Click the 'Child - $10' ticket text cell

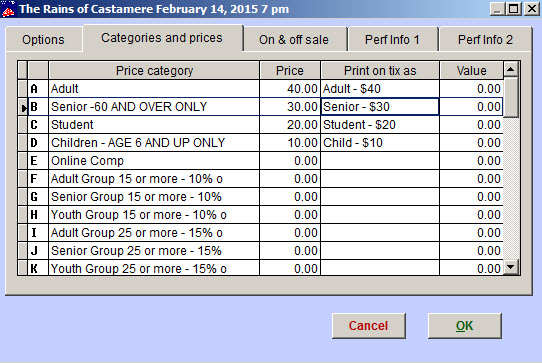pyautogui.click(x=380, y=143)
